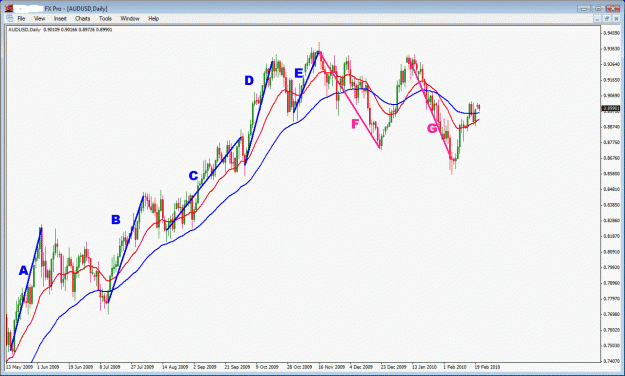Image resolution: width=625 pixels, height=376 pixels.
Task: Click the pink label G on chart
Action: [432, 128]
